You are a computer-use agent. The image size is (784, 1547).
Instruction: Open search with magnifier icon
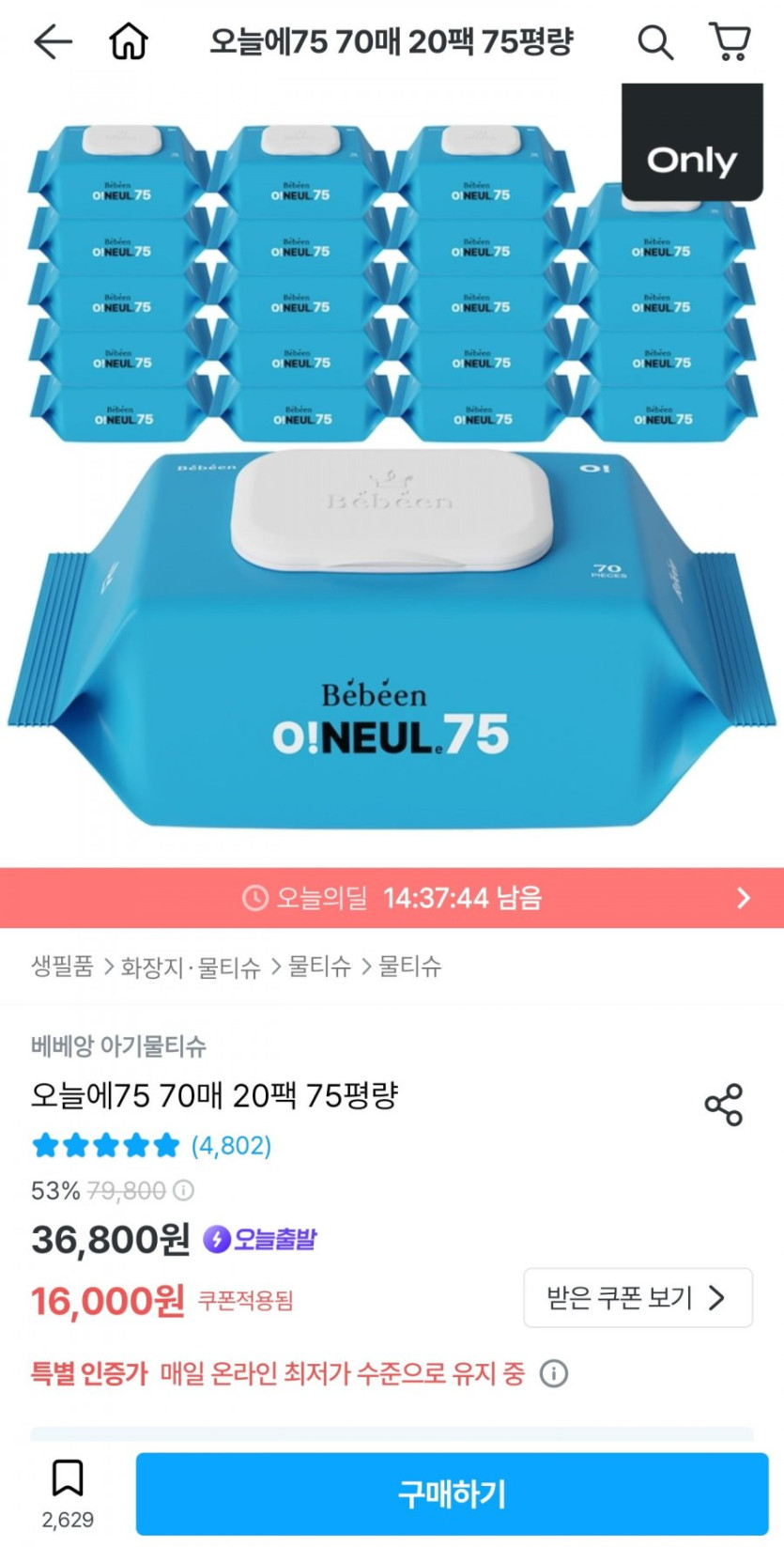[x=654, y=42]
